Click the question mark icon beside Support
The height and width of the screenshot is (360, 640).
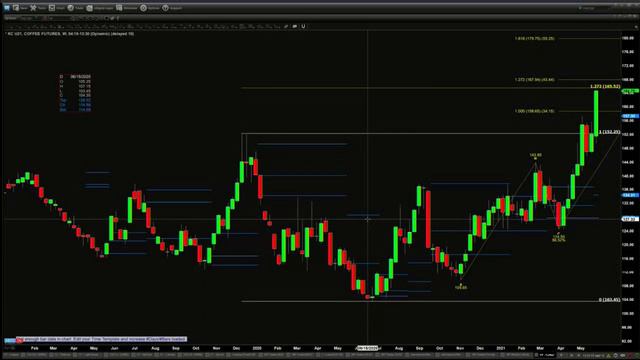click(x=165, y=8)
